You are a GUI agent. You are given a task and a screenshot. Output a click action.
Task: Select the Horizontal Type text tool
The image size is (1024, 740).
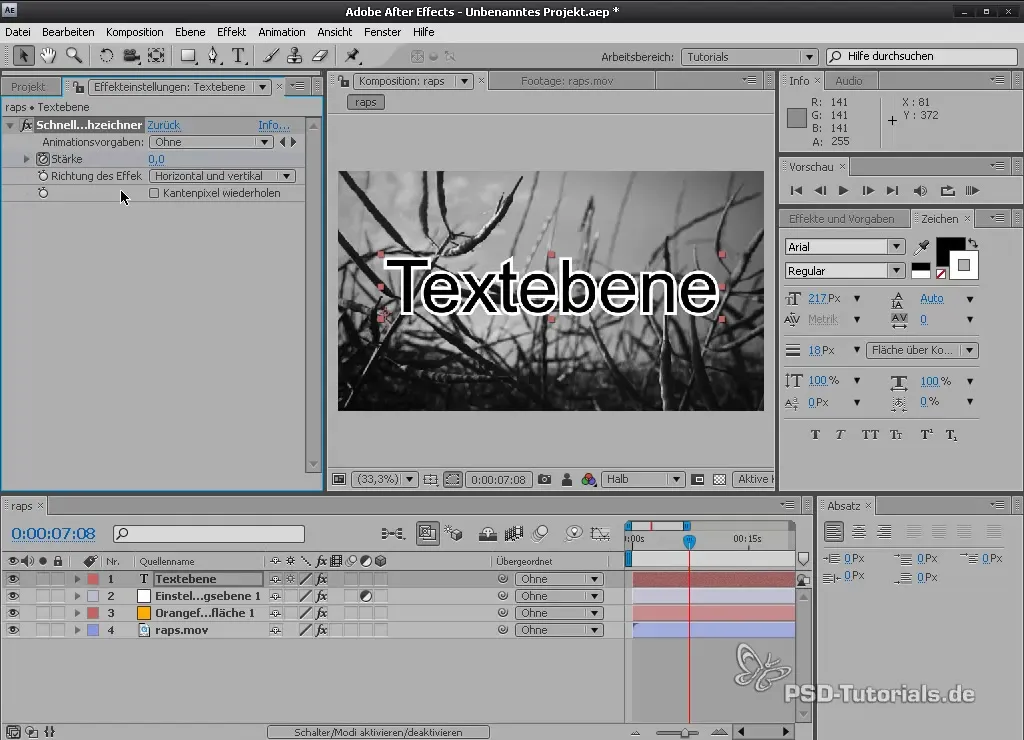click(x=238, y=56)
